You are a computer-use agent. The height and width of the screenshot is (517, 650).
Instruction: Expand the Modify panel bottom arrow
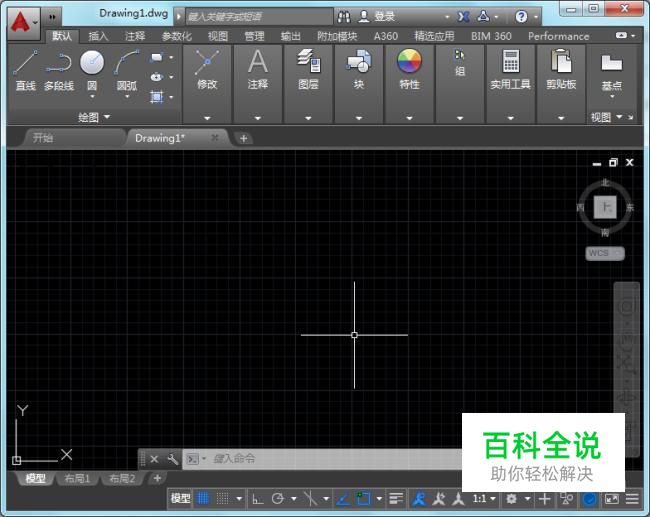tap(207, 118)
